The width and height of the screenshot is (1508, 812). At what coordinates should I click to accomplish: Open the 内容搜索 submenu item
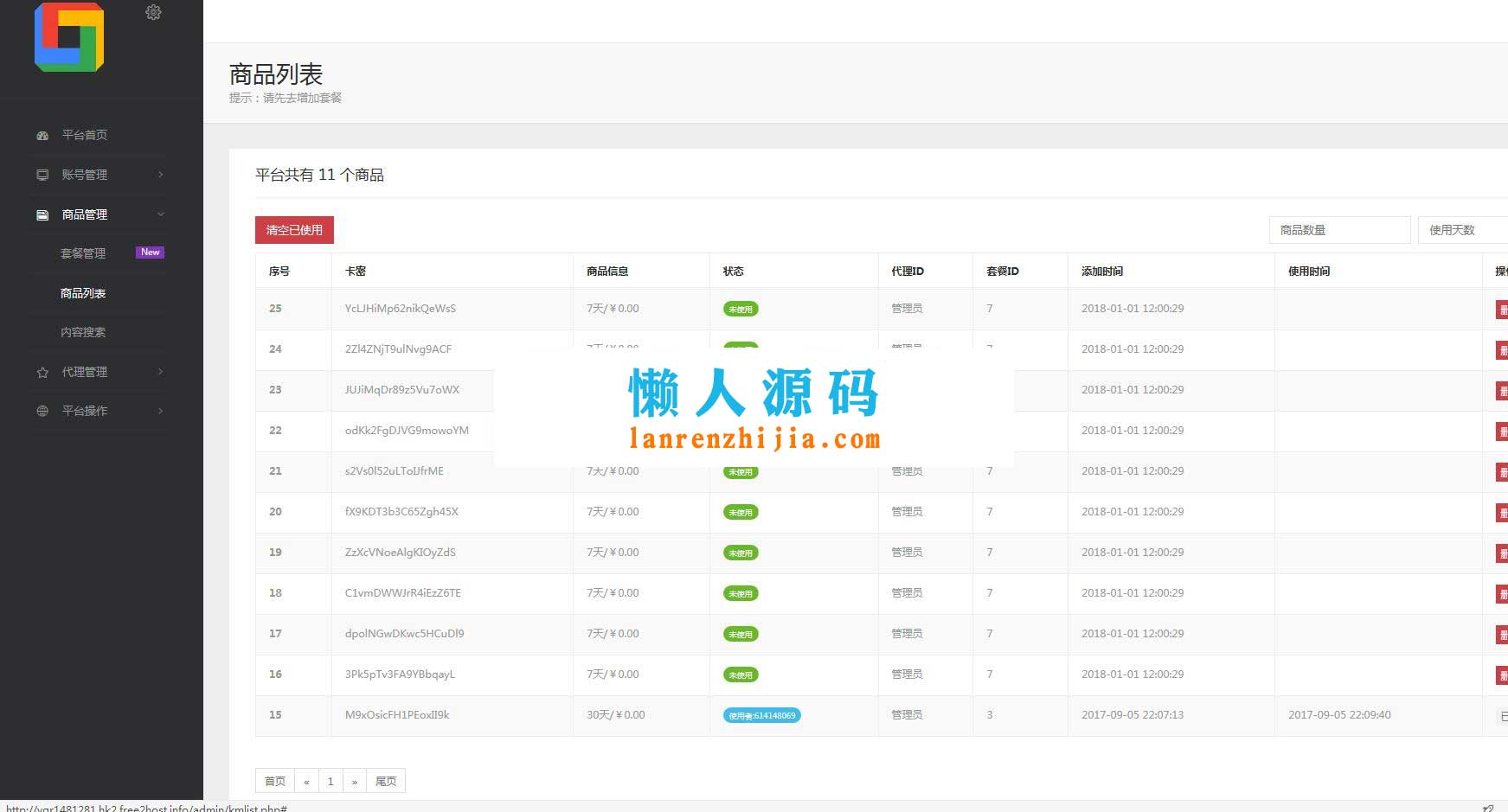coord(83,332)
